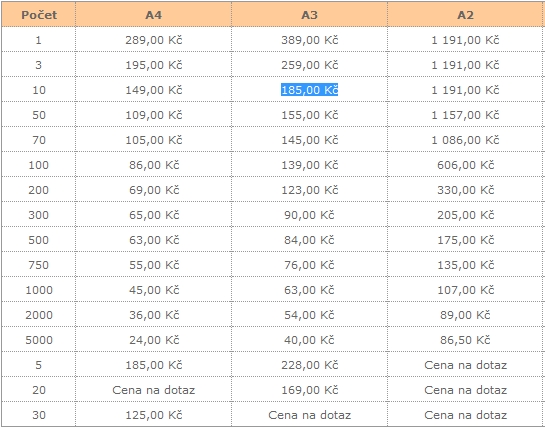Screen dimensions: 545x428
Task: Click the Počet column header
Action: 39,15
